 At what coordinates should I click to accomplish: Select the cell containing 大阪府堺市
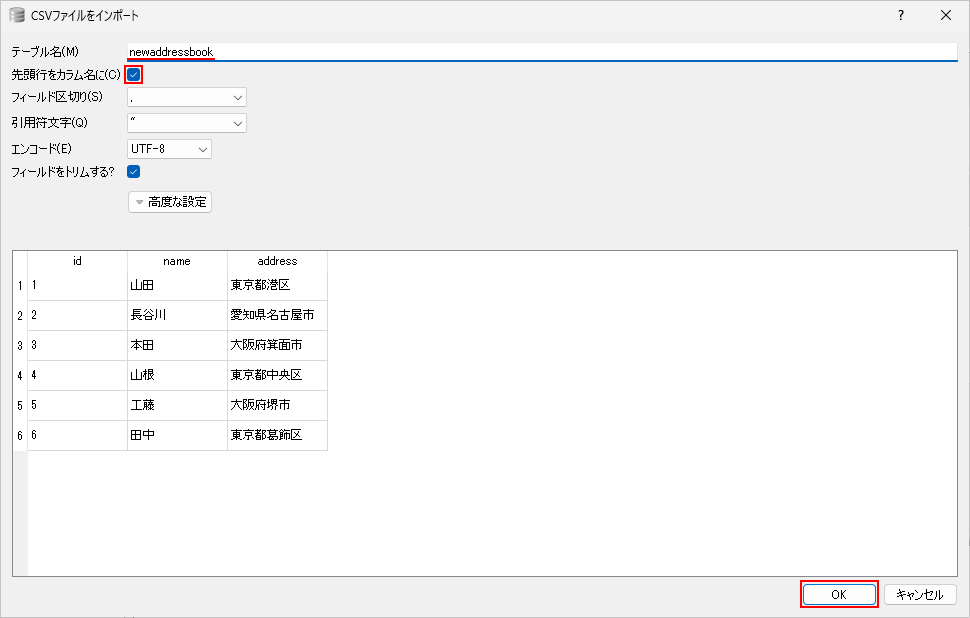click(277, 405)
